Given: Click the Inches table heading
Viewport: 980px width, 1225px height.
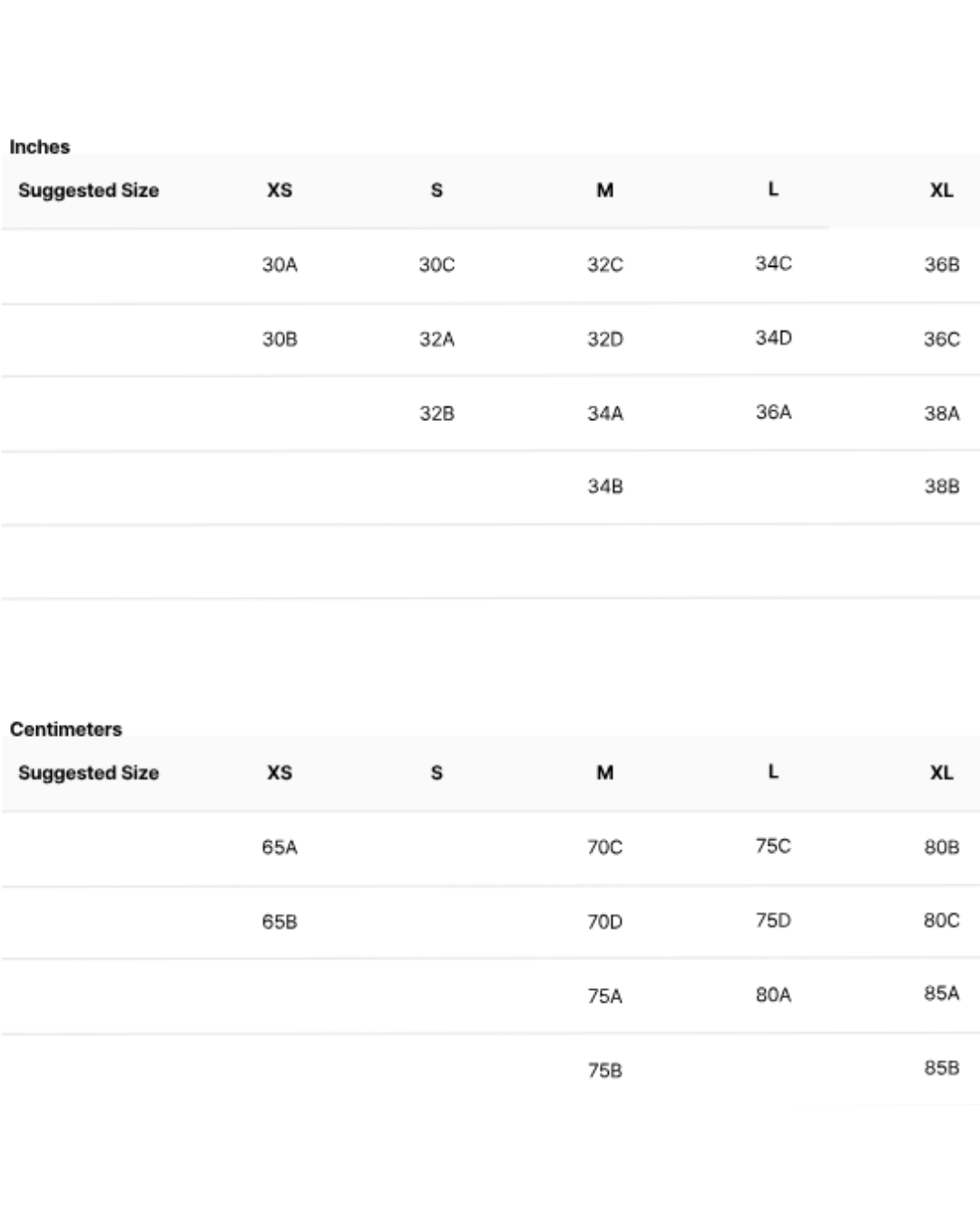Looking at the screenshot, I should (x=40, y=147).
